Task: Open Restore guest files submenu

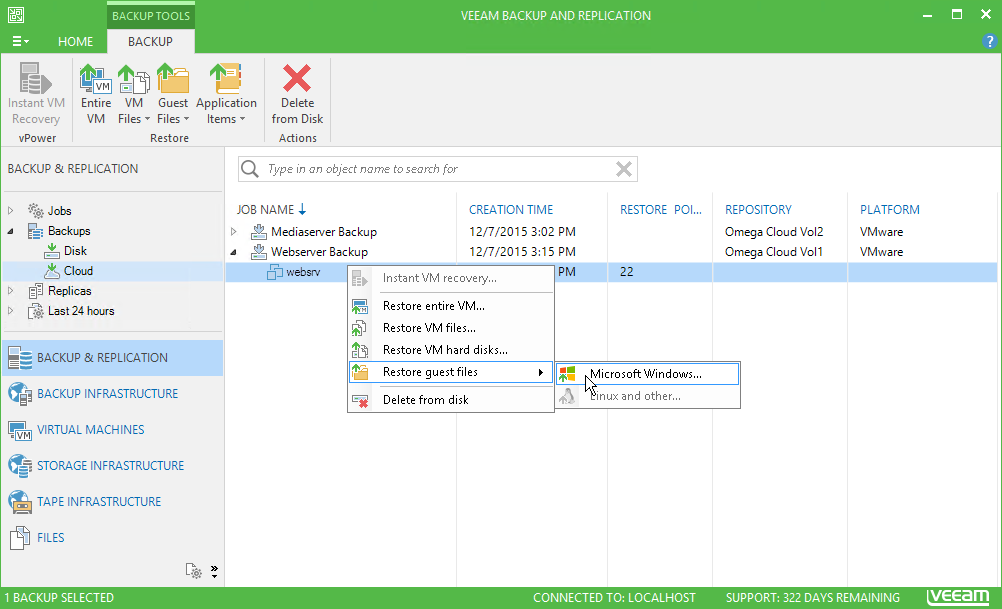Action: [x=451, y=372]
